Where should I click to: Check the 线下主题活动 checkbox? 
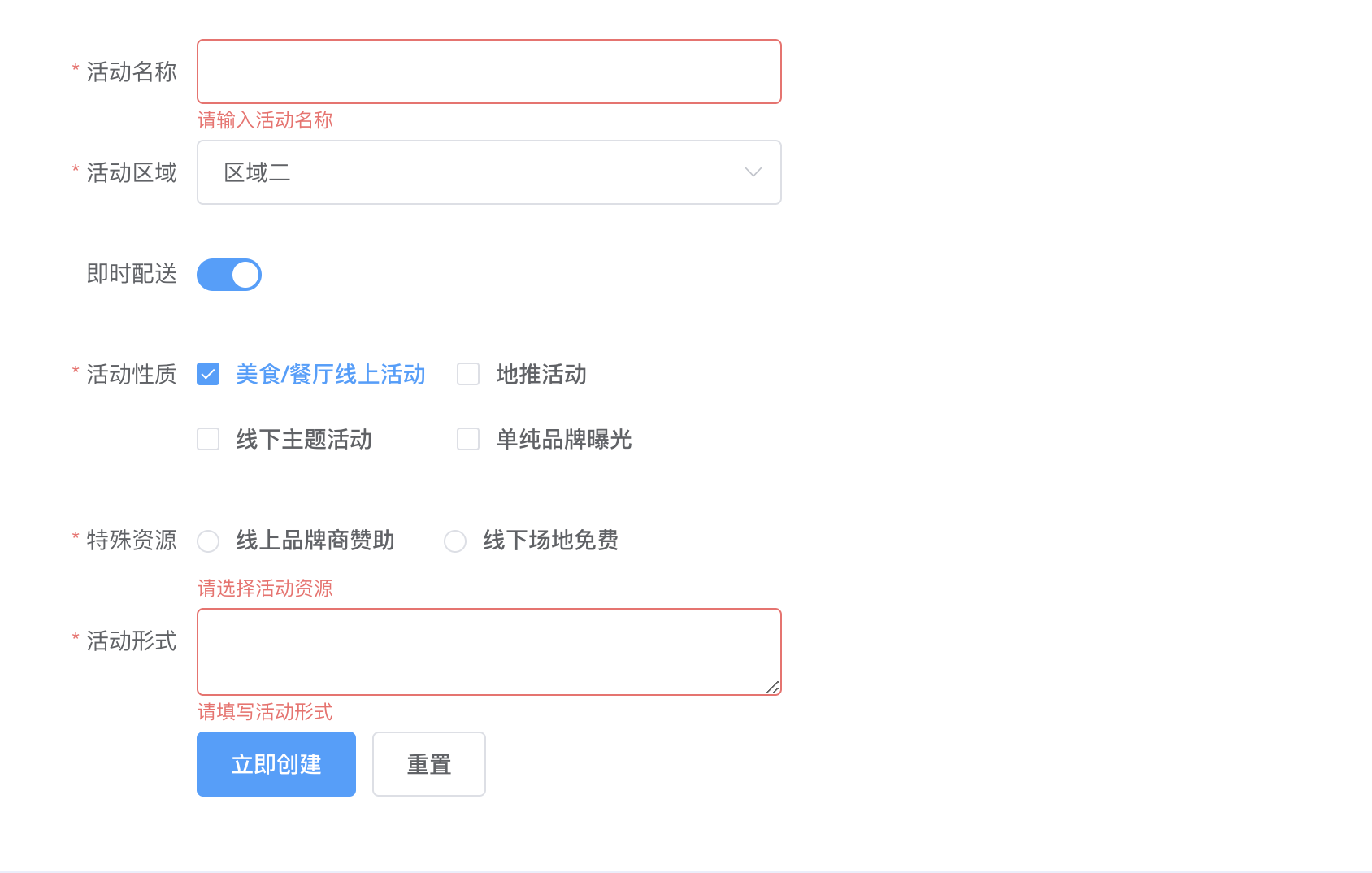pos(208,439)
